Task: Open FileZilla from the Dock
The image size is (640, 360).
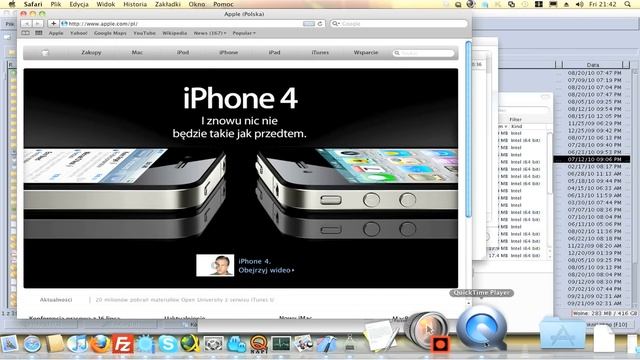Action: pyautogui.click(x=123, y=343)
